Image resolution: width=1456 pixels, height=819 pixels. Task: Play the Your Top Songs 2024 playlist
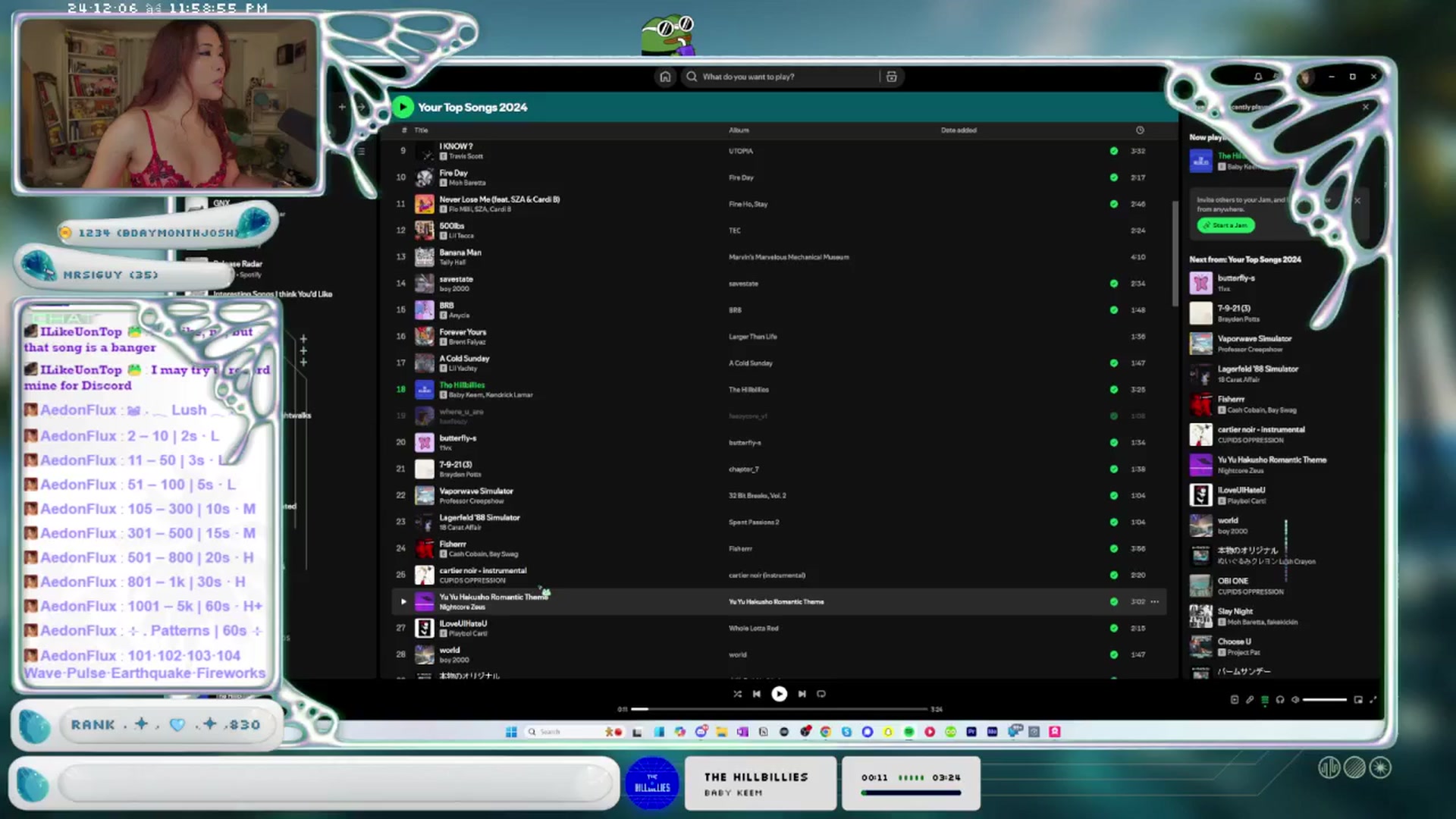(403, 108)
